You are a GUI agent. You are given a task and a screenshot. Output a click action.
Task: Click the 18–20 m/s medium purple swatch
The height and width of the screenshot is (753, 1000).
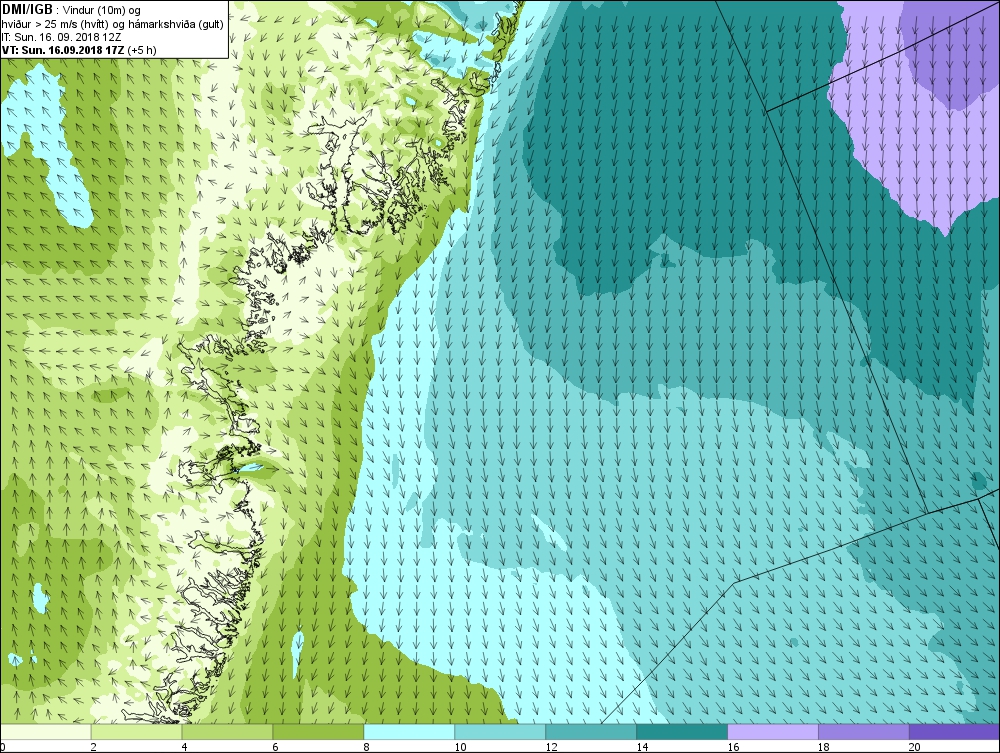[864, 732]
